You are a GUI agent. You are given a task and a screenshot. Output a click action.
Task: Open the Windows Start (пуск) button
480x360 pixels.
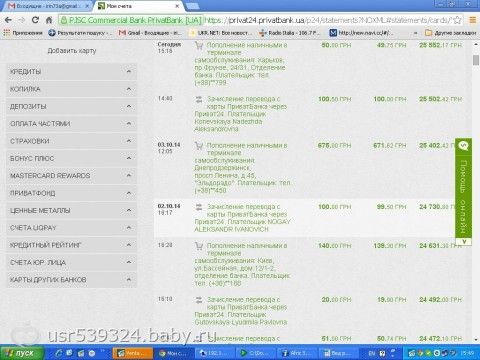click(x=22, y=353)
